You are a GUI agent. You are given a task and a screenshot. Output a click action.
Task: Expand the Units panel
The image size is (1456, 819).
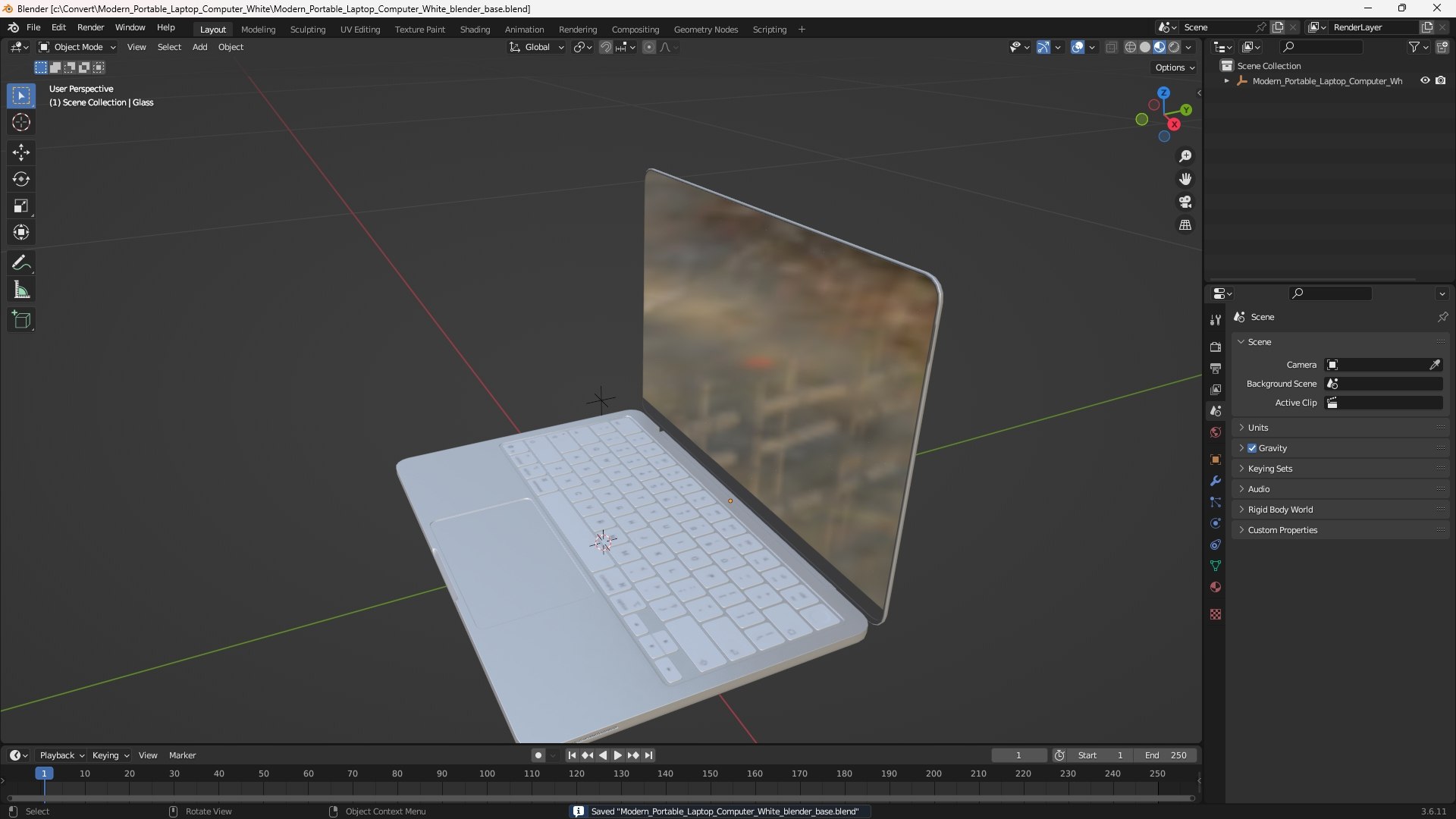(1258, 428)
